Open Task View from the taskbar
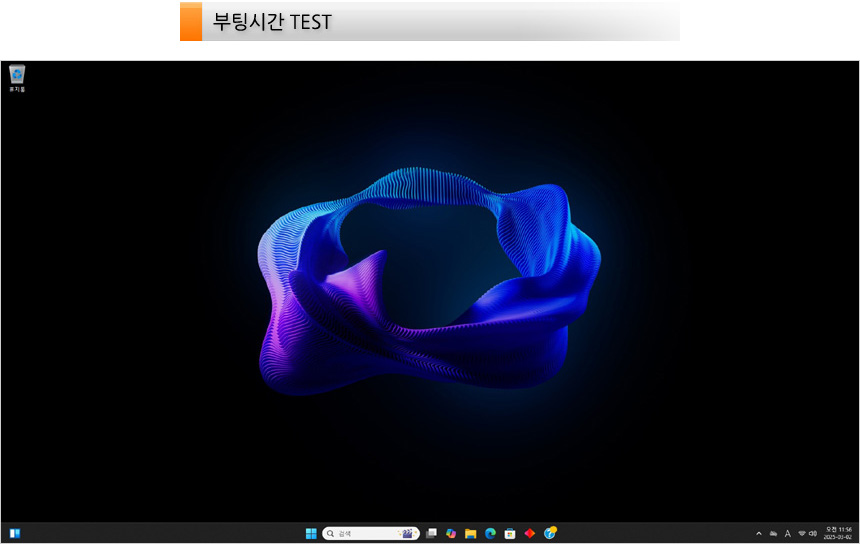Image resolution: width=860 pixels, height=548 pixels. (x=431, y=533)
